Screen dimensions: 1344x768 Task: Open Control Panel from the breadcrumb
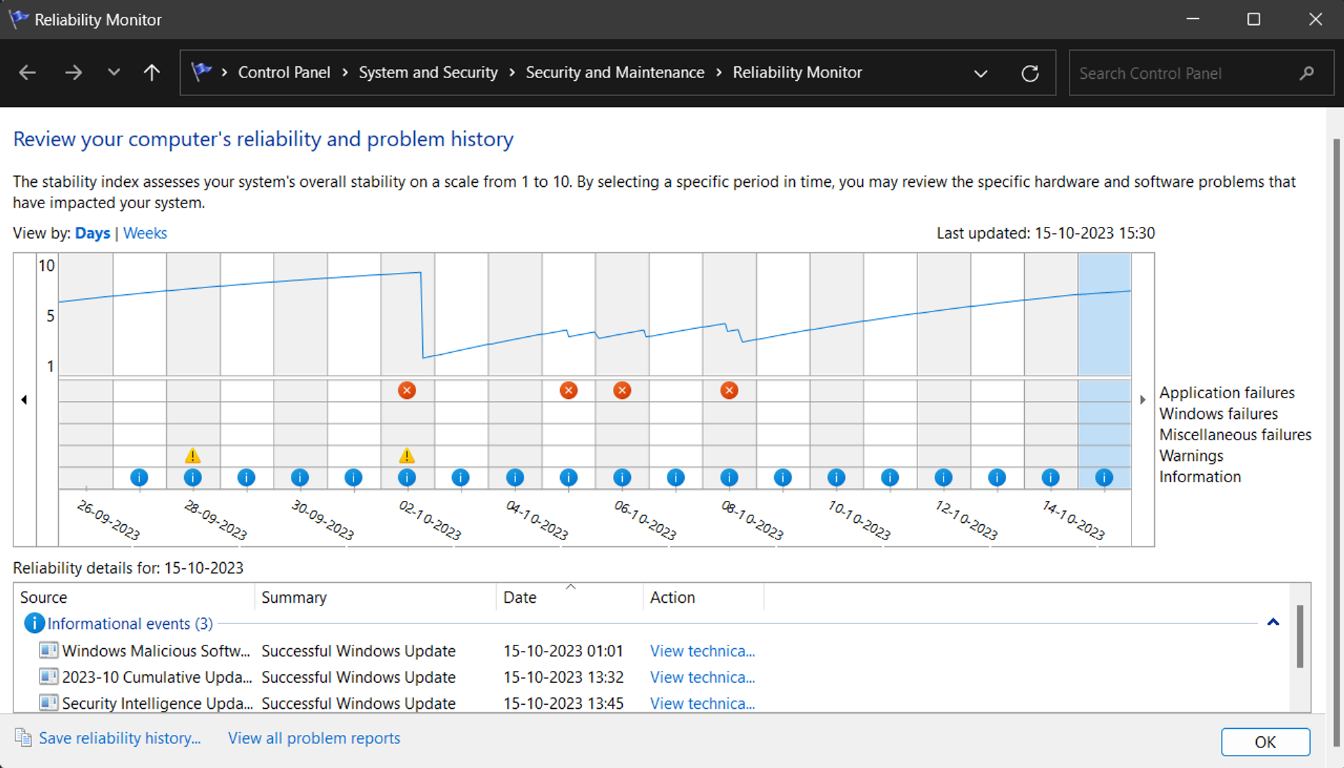click(284, 73)
